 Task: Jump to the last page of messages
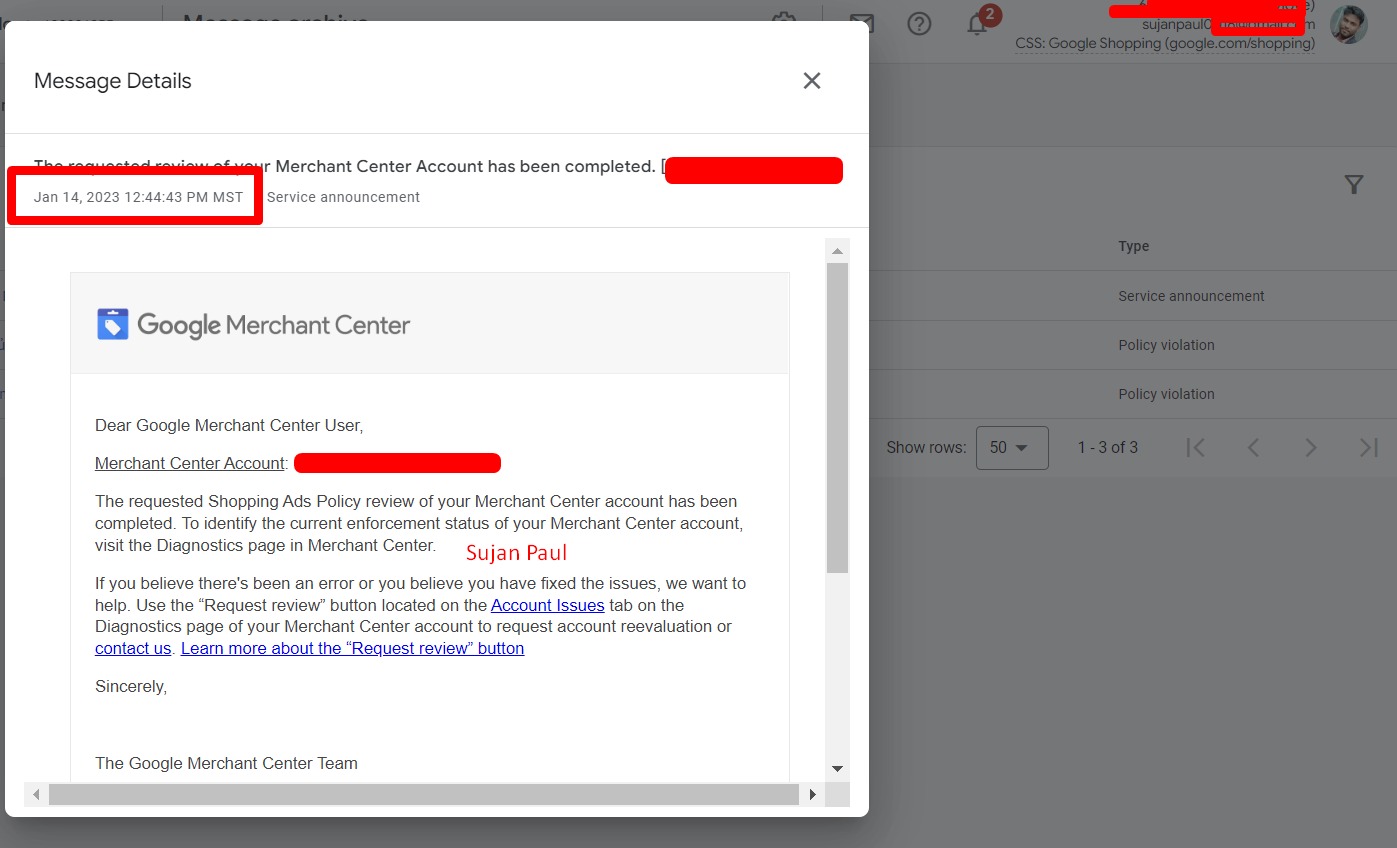(x=1369, y=447)
